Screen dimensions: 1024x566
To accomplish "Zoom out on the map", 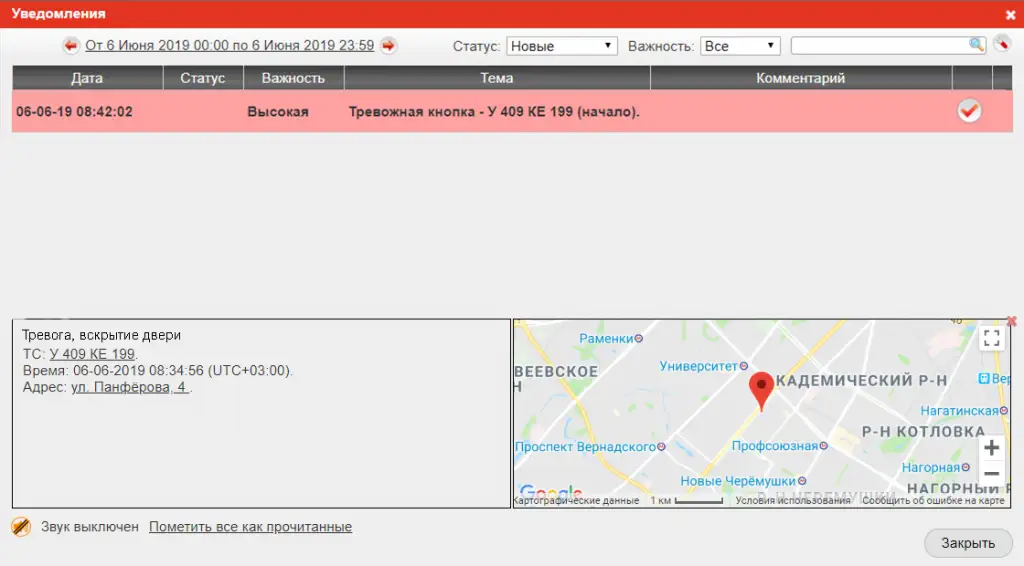I will (991, 474).
